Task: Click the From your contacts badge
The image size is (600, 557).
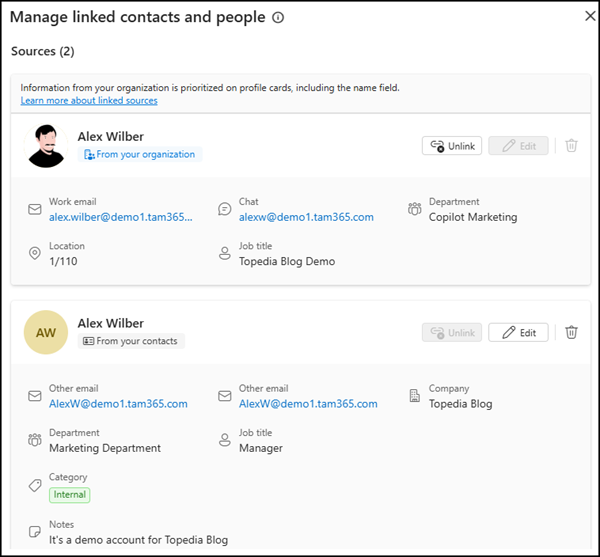Action: click(131, 341)
